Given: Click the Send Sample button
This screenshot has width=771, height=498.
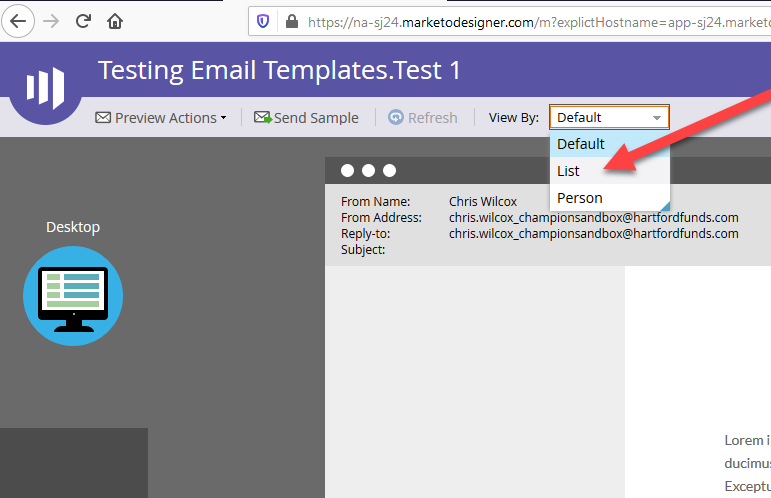Looking at the screenshot, I should coord(306,118).
